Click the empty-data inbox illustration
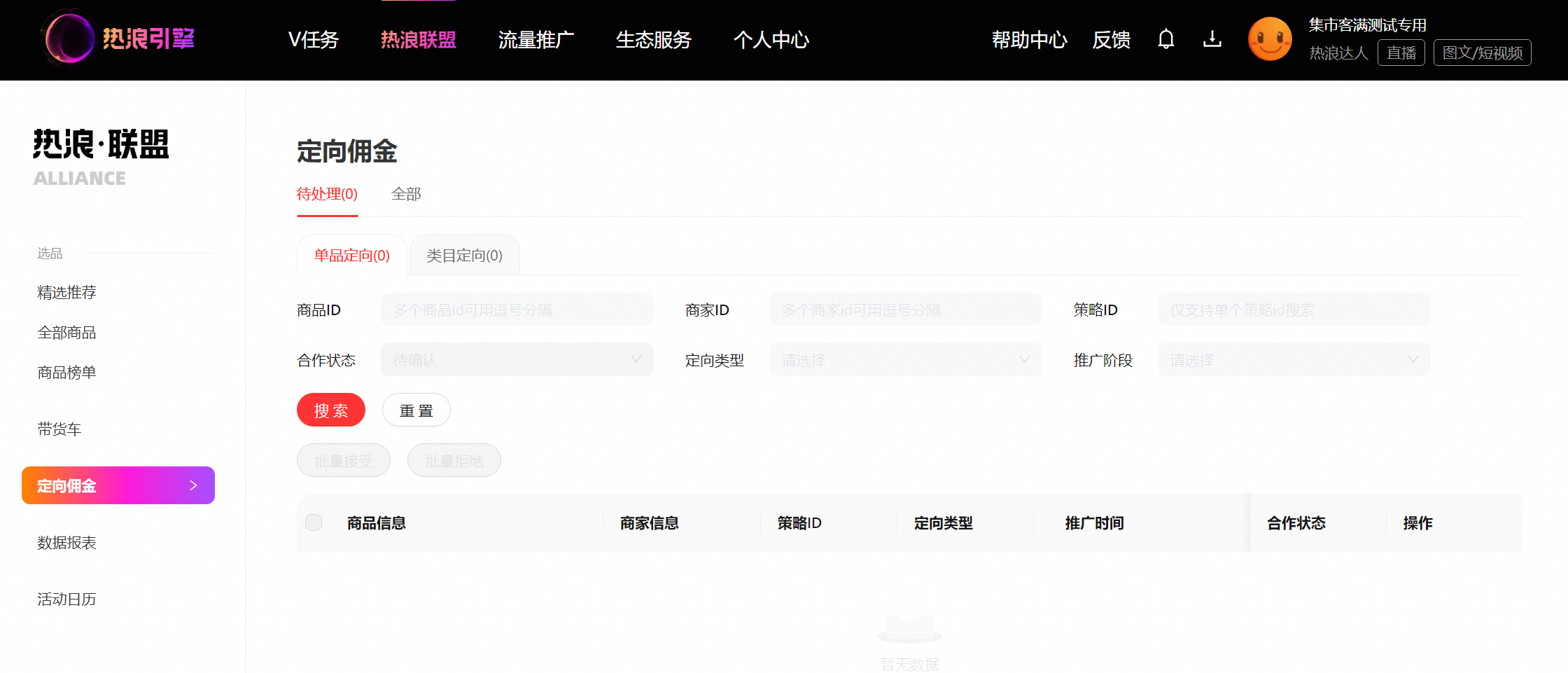The height and width of the screenshot is (673, 1568). 909,623
